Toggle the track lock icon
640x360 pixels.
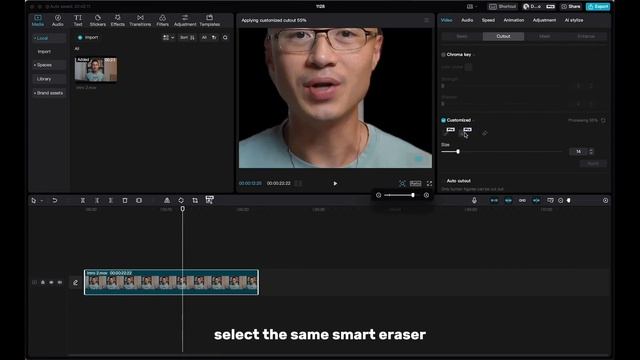[x=43, y=282]
